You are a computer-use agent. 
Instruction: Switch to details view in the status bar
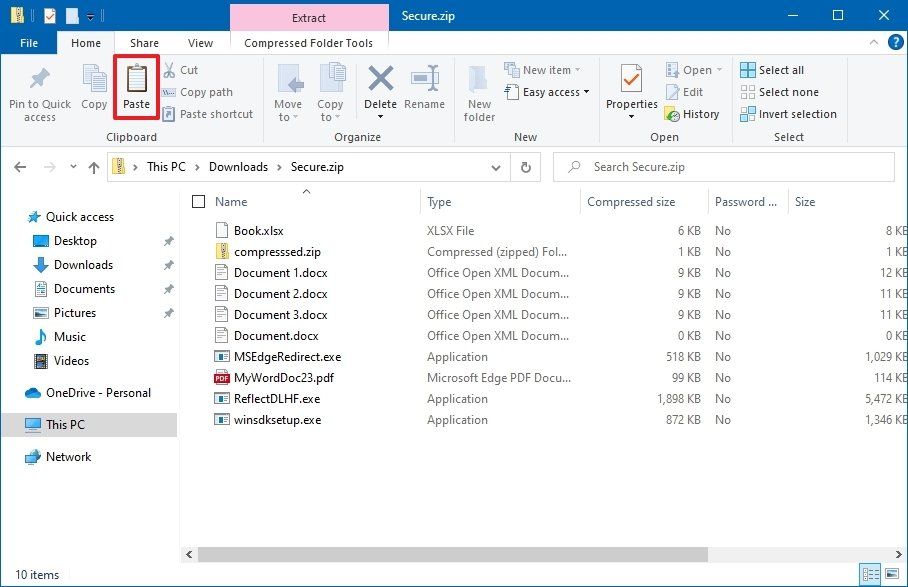[870, 573]
